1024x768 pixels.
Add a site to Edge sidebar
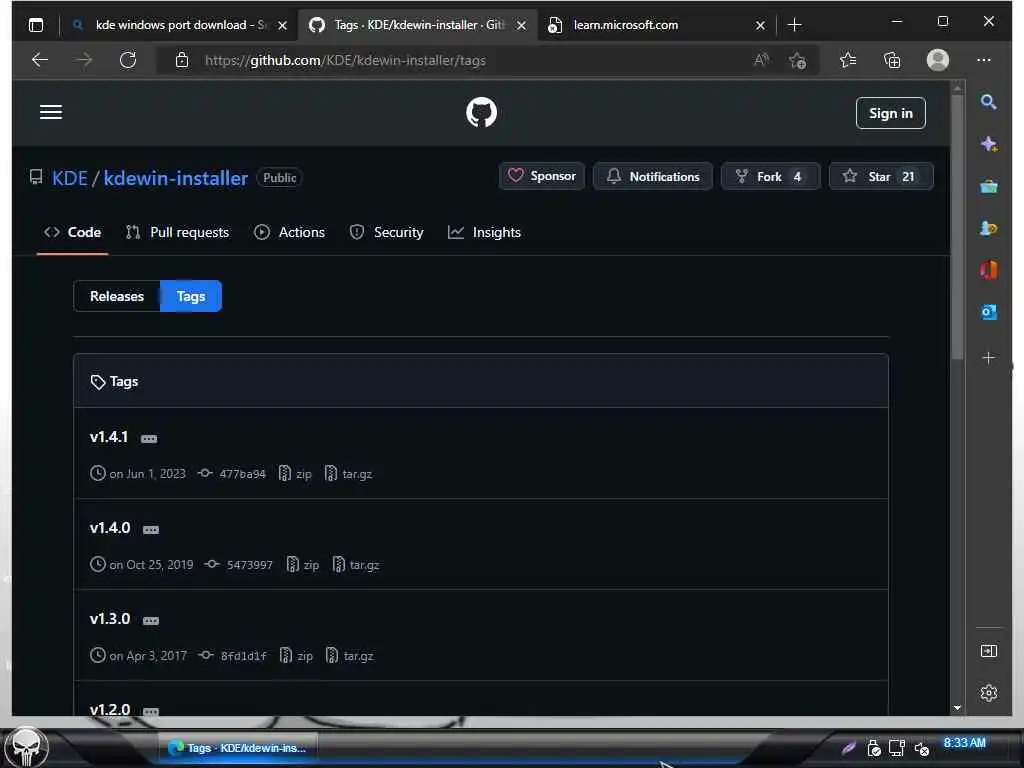click(x=989, y=358)
